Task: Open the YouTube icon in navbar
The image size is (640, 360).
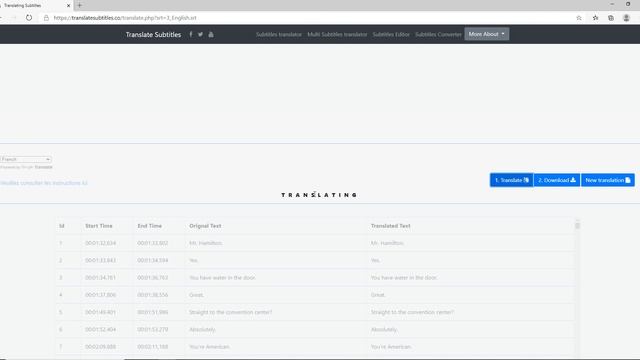Action: pos(211,34)
